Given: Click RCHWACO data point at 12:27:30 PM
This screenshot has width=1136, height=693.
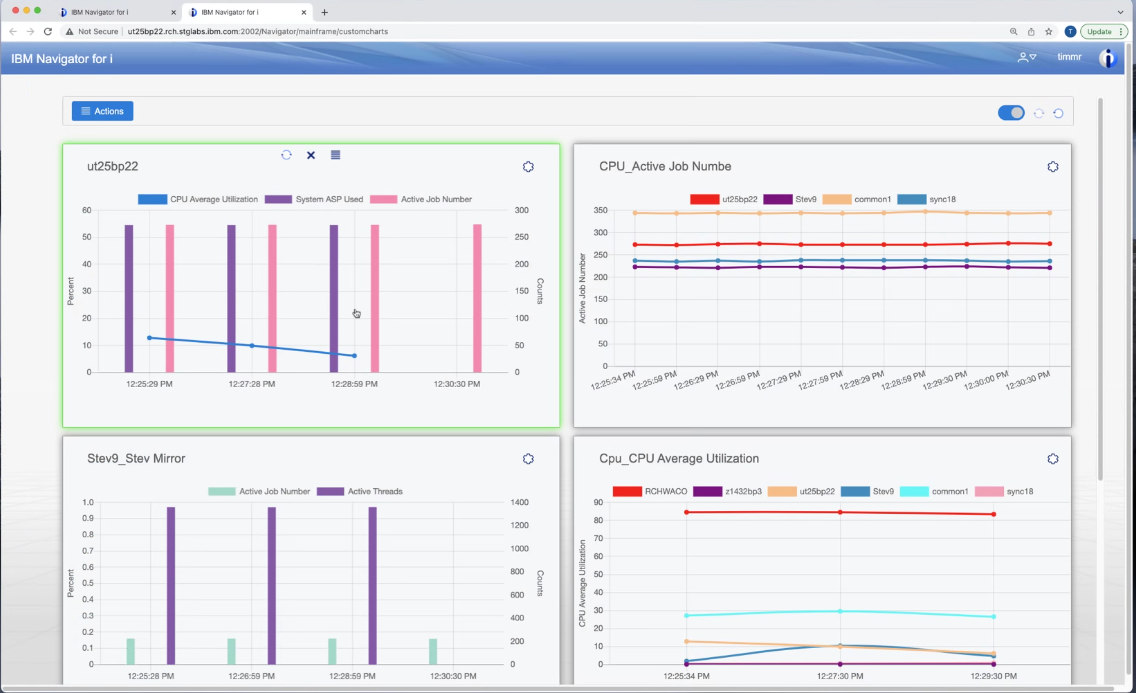Looking at the screenshot, I should [840, 512].
